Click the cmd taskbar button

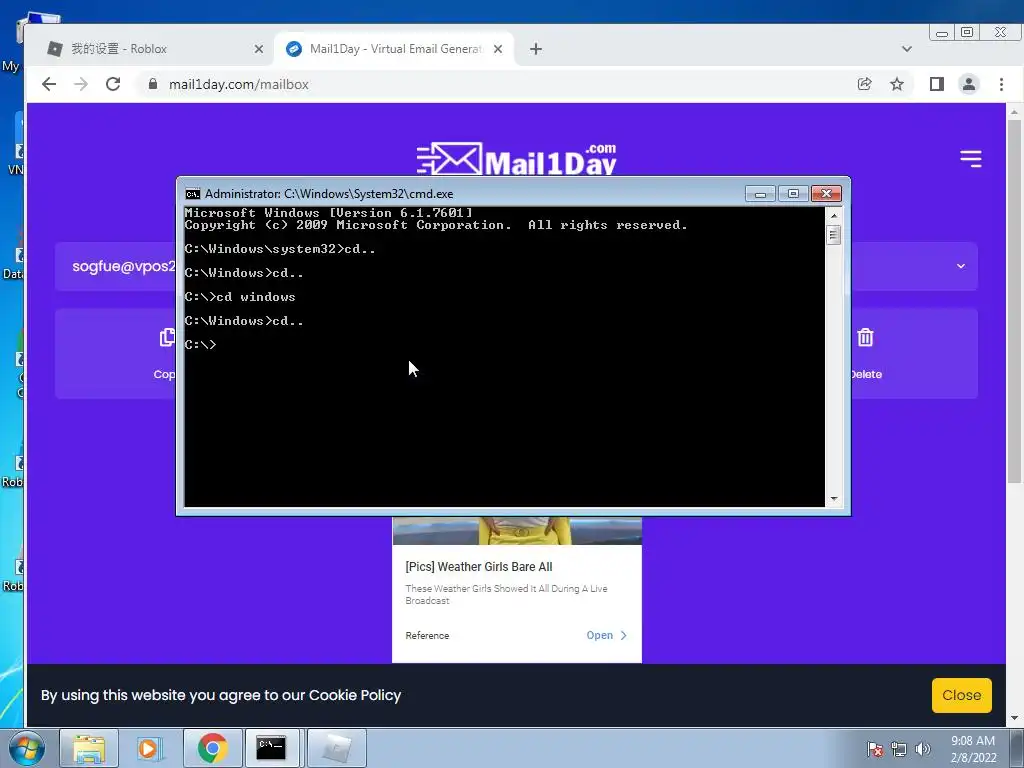pos(272,748)
